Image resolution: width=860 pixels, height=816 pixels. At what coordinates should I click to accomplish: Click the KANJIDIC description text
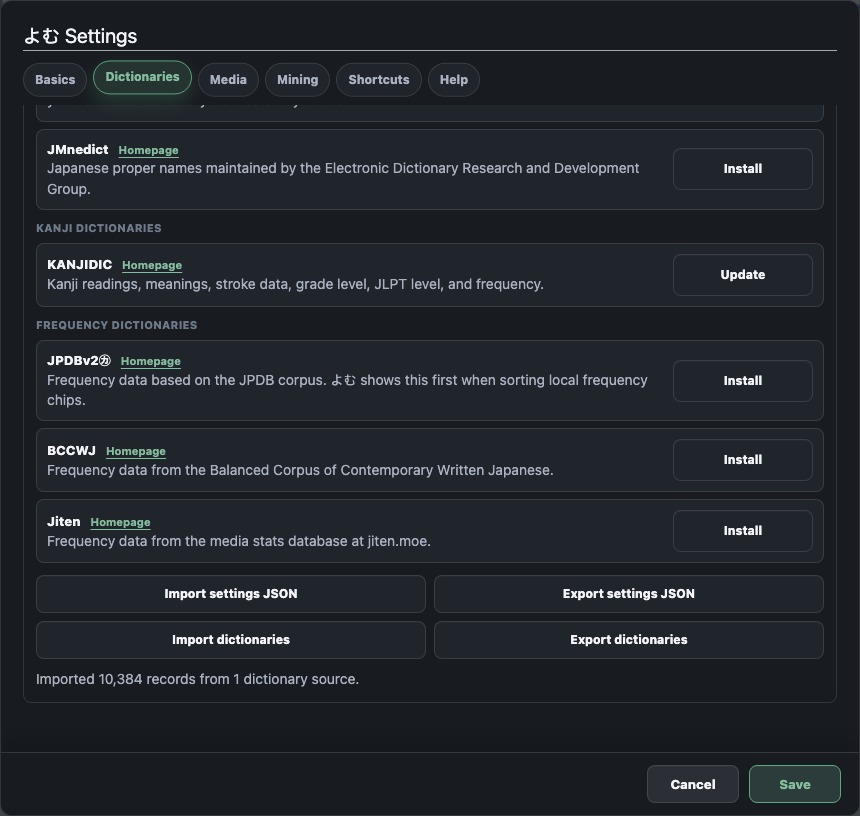pyautogui.click(x=295, y=285)
